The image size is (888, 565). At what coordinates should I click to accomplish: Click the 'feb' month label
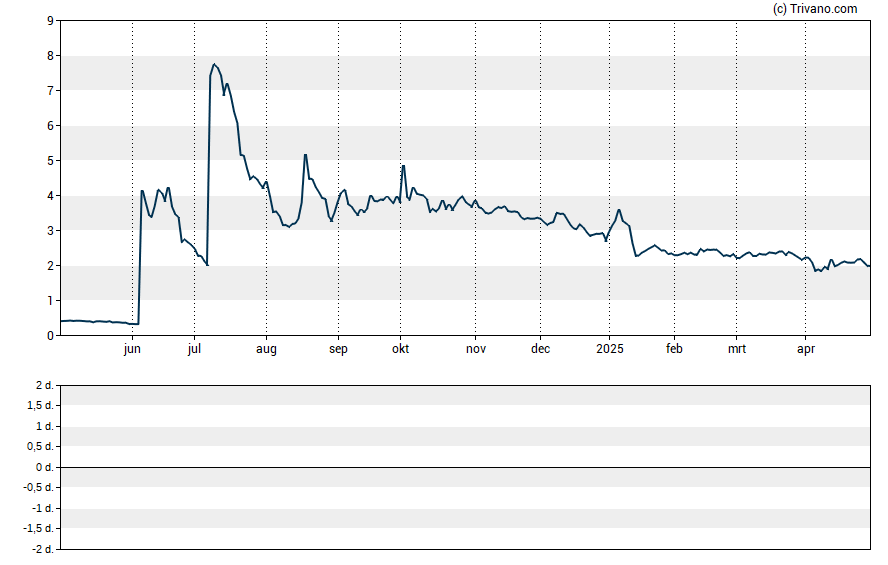[674, 349]
